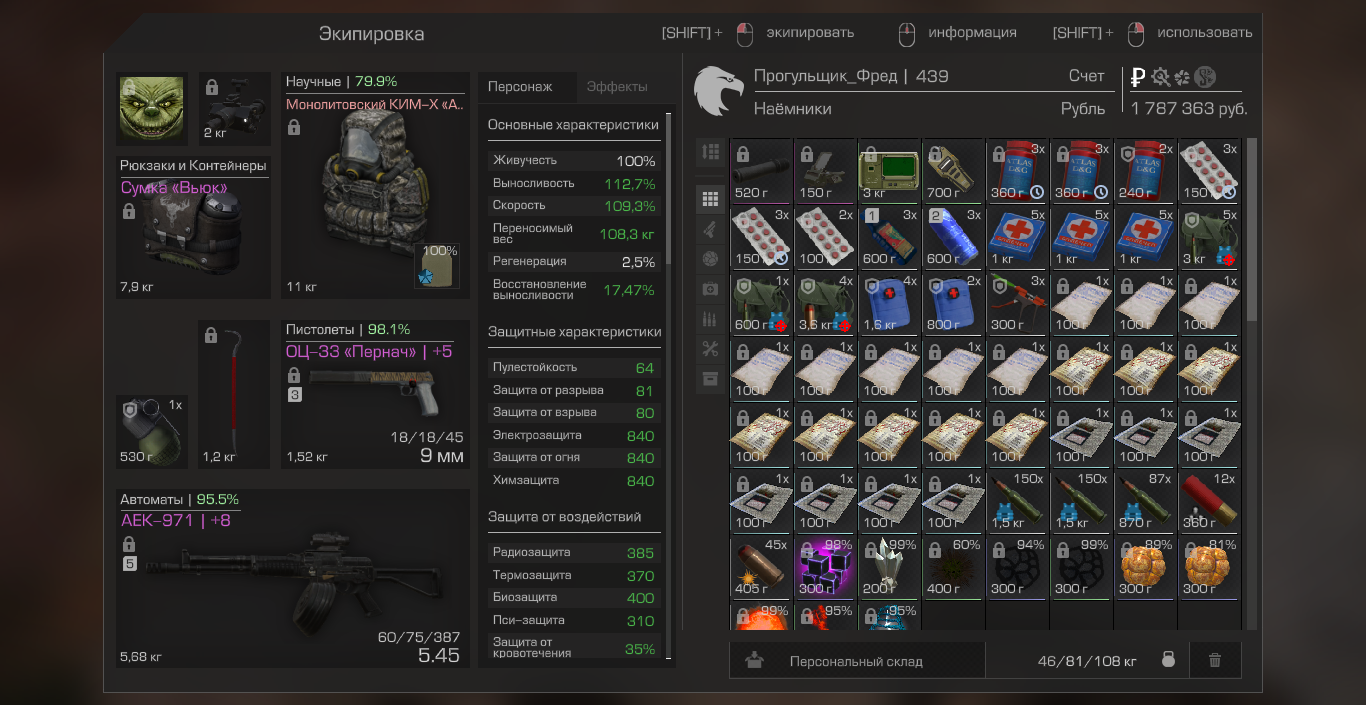Click the Пси-защита 310 stat row
The image size is (1366, 705).
[573, 620]
